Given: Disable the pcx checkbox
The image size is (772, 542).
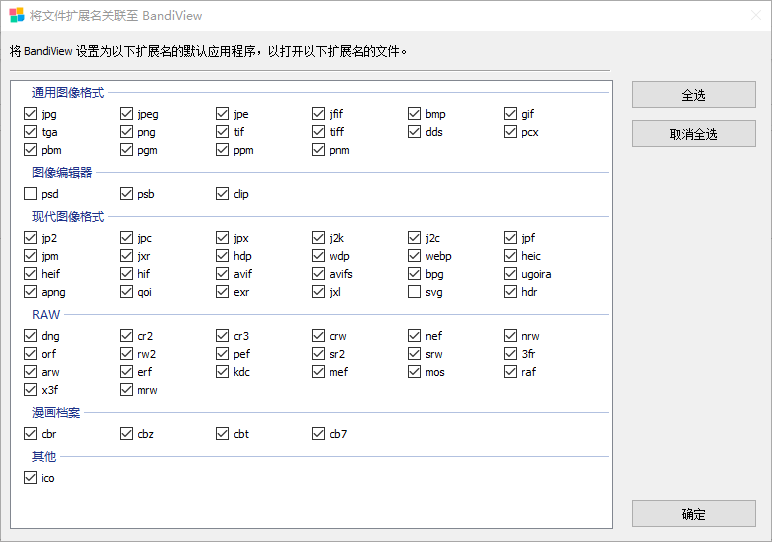Looking at the screenshot, I should pyautogui.click(x=511, y=132).
